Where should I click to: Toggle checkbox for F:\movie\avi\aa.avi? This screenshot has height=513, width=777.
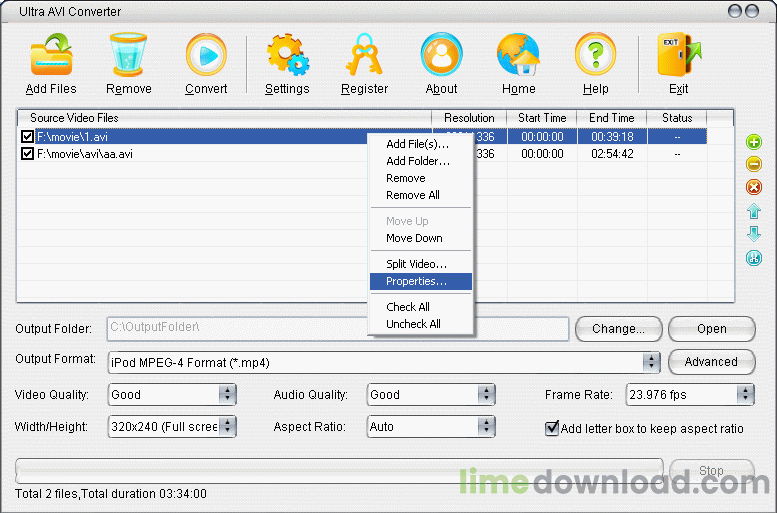coord(28,154)
